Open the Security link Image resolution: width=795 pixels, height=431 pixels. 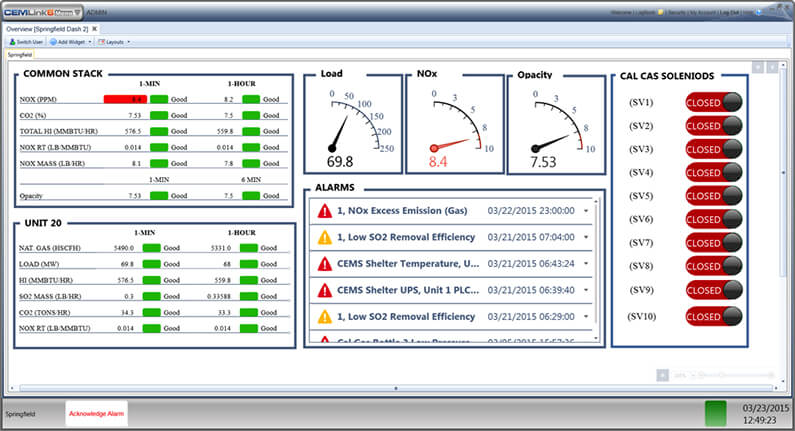coord(677,12)
